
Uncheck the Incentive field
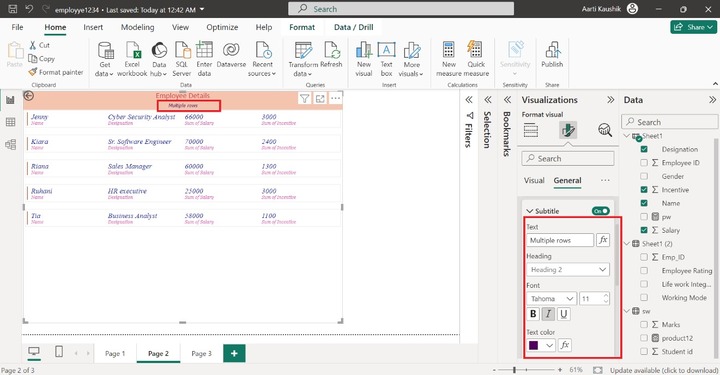click(x=644, y=190)
